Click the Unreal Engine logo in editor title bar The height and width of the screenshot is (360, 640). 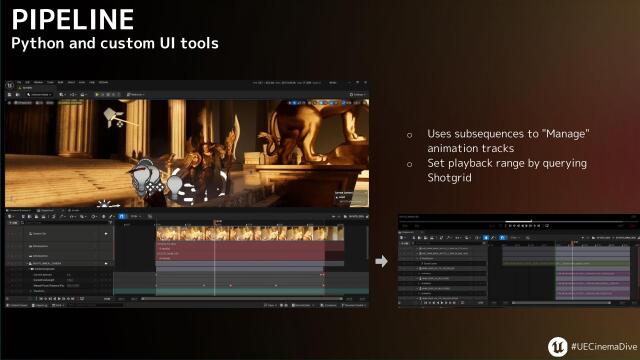10,85
